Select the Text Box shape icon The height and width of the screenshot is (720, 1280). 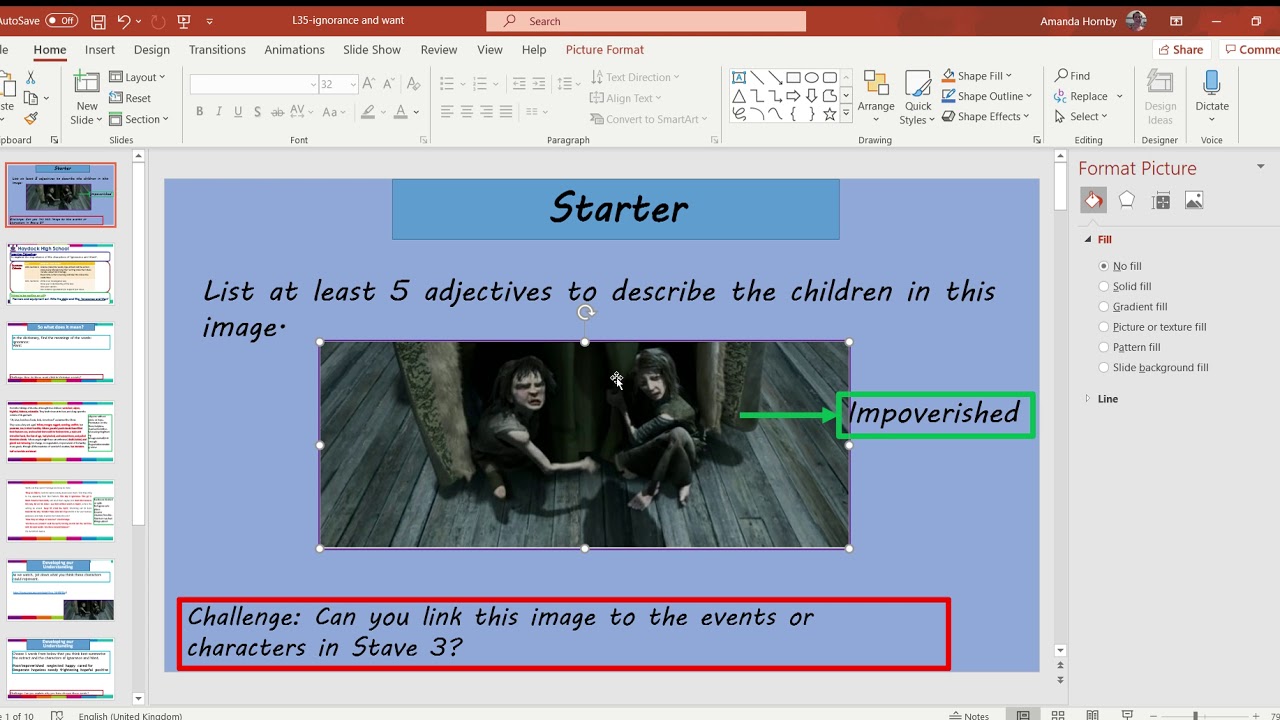click(738, 77)
